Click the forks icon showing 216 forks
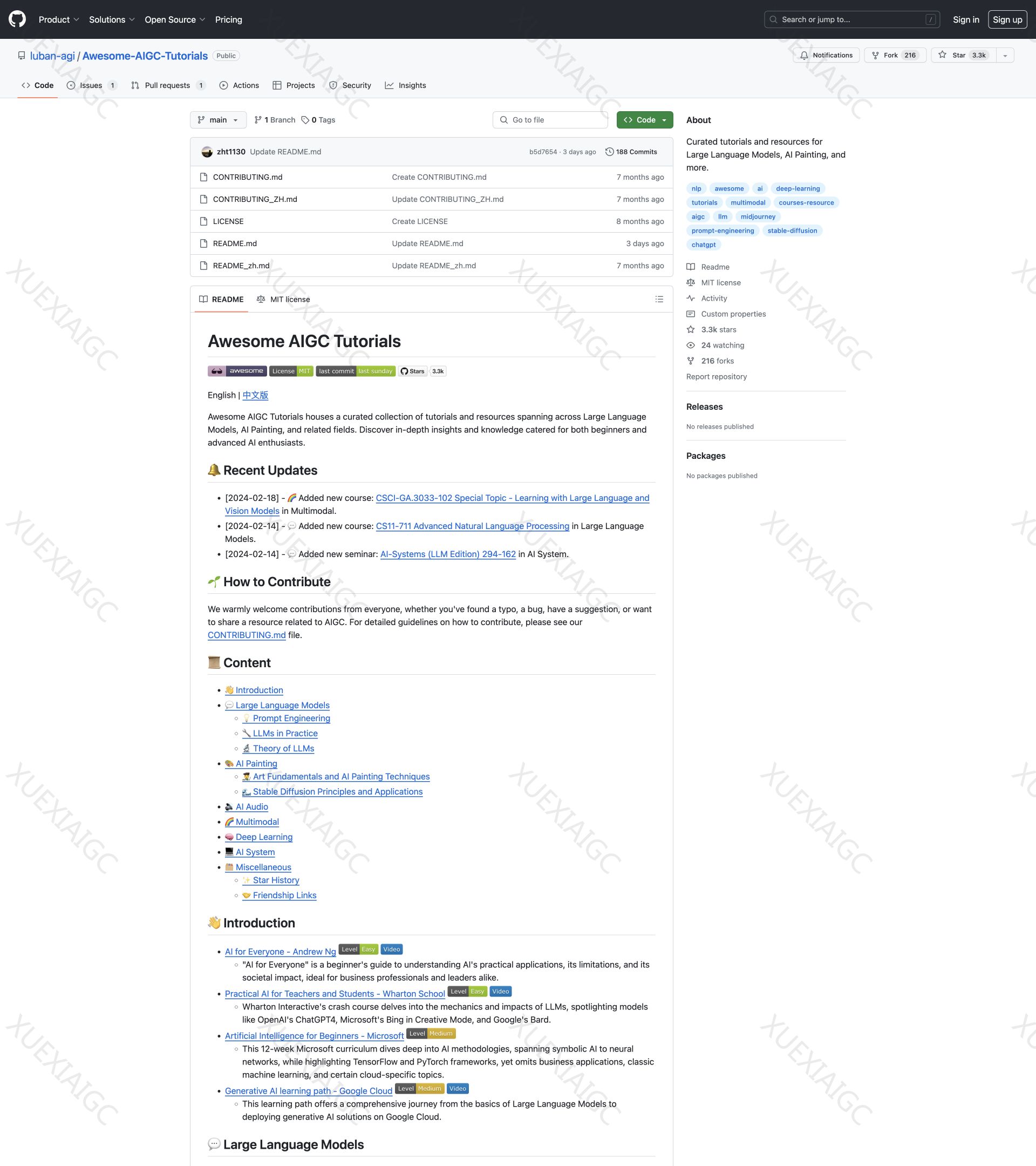The width and height of the screenshot is (1036, 1166). tap(691, 361)
